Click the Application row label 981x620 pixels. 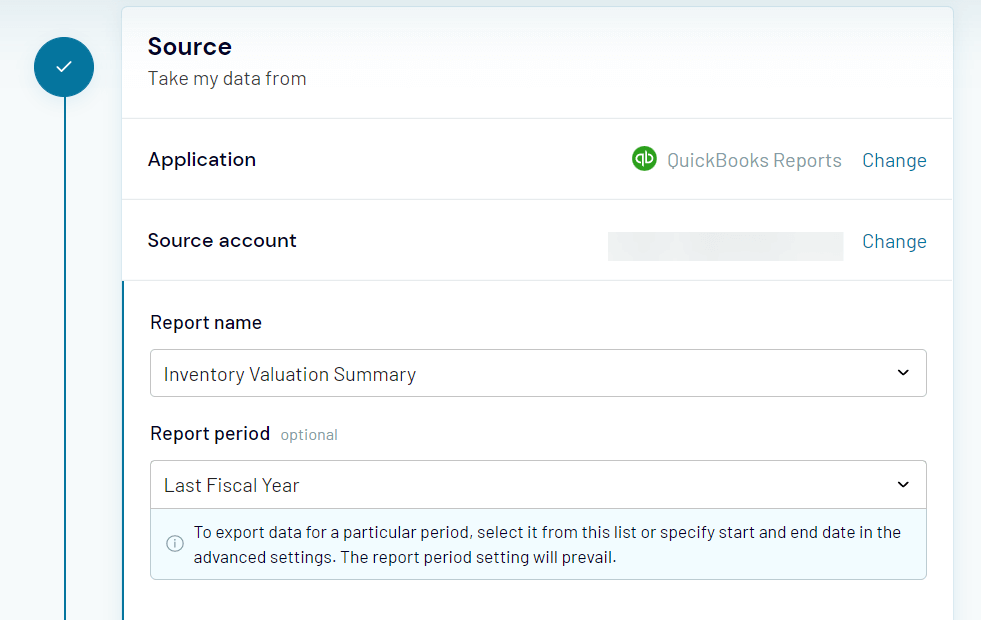[x=202, y=160]
